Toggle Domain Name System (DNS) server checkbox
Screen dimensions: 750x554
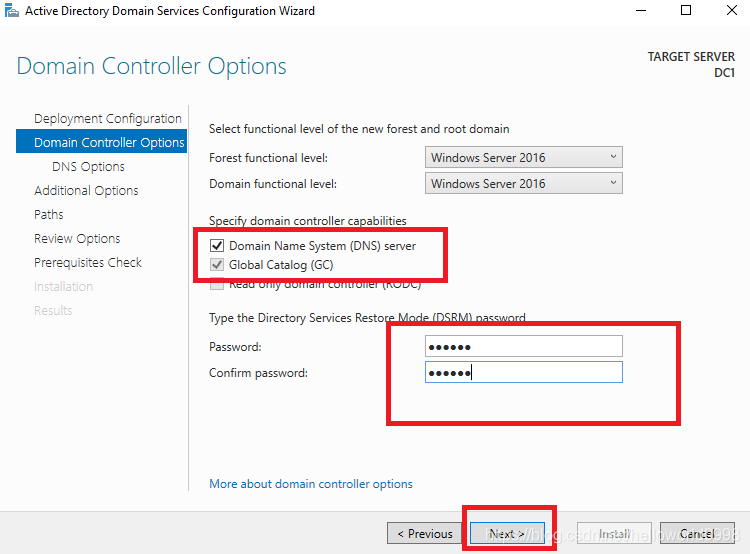point(217,245)
